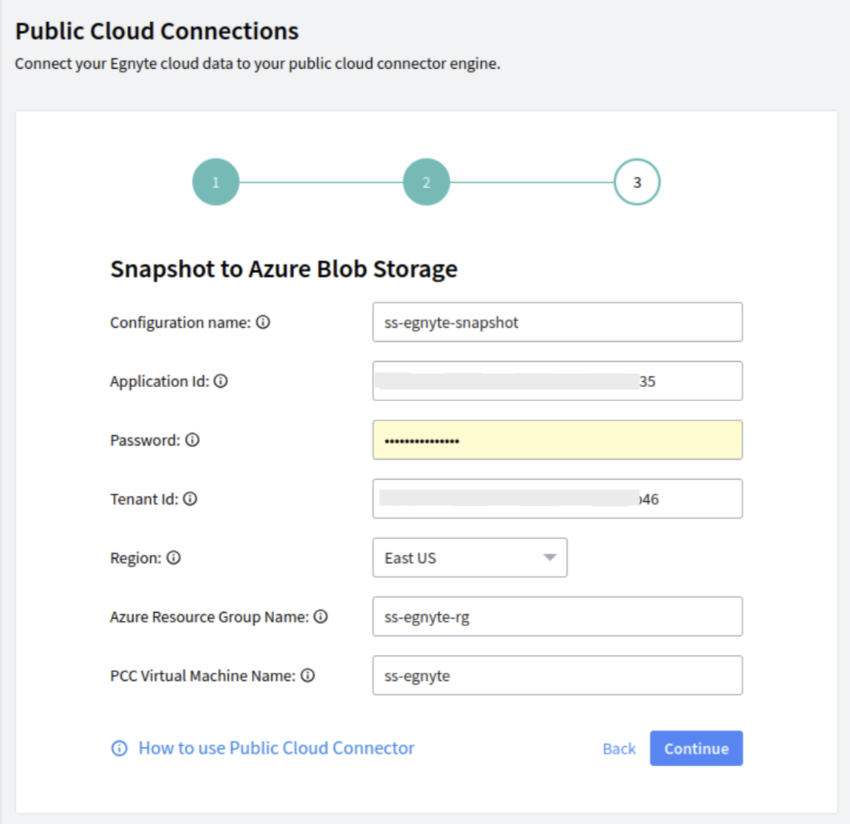This screenshot has width=850, height=824.
Task: Open How to use Public Cloud Connector link
Action: pyautogui.click(x=276, y=748)
